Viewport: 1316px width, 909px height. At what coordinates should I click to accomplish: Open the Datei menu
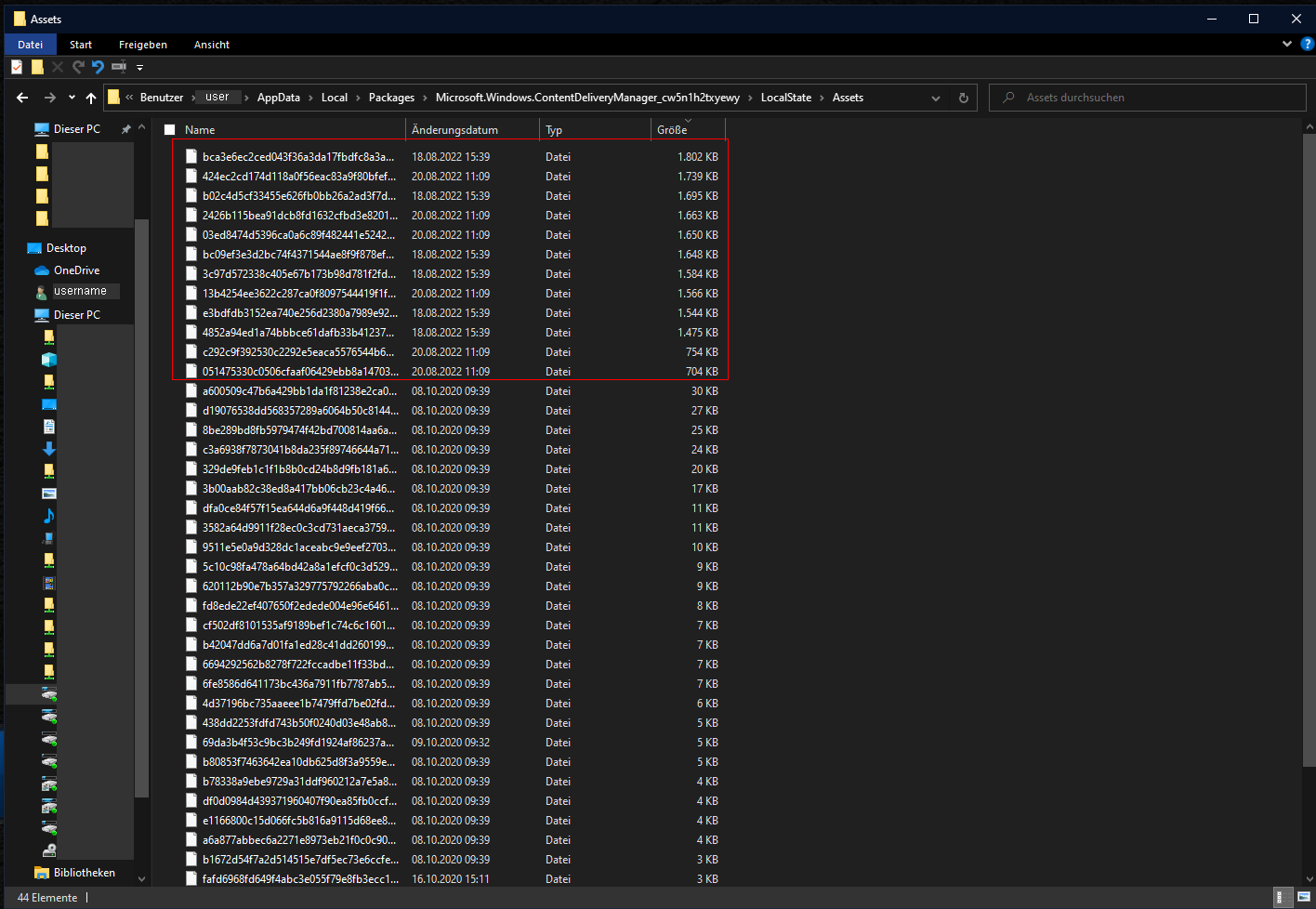pyautogui.click(x=30, y=45)
